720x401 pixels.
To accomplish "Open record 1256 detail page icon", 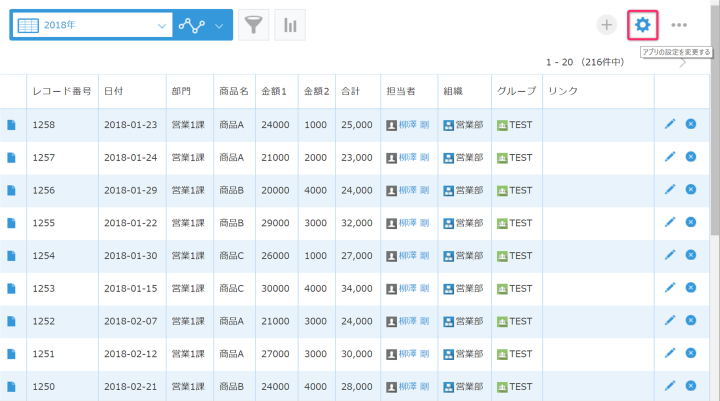I will click(x=12, y=190).
